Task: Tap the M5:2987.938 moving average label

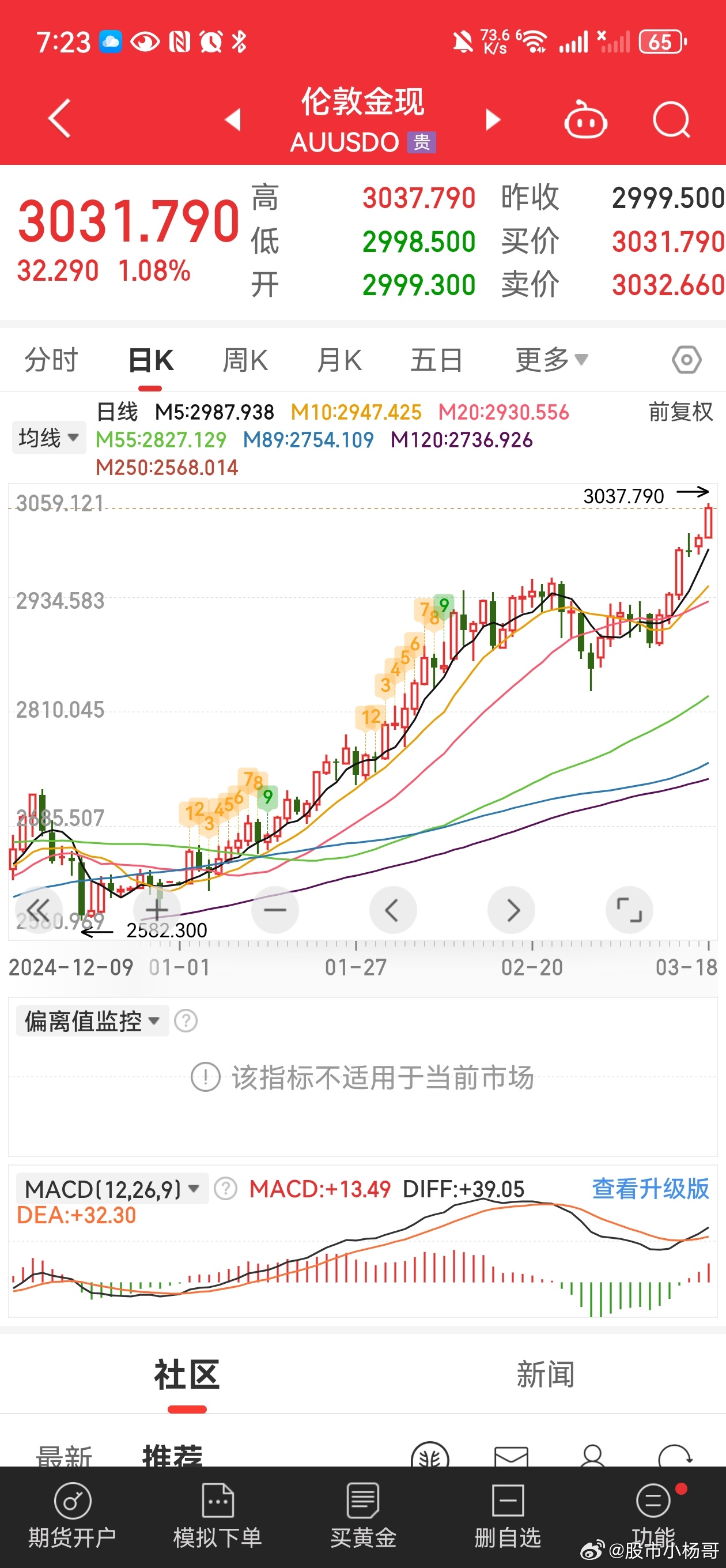Action: point(215,412)
